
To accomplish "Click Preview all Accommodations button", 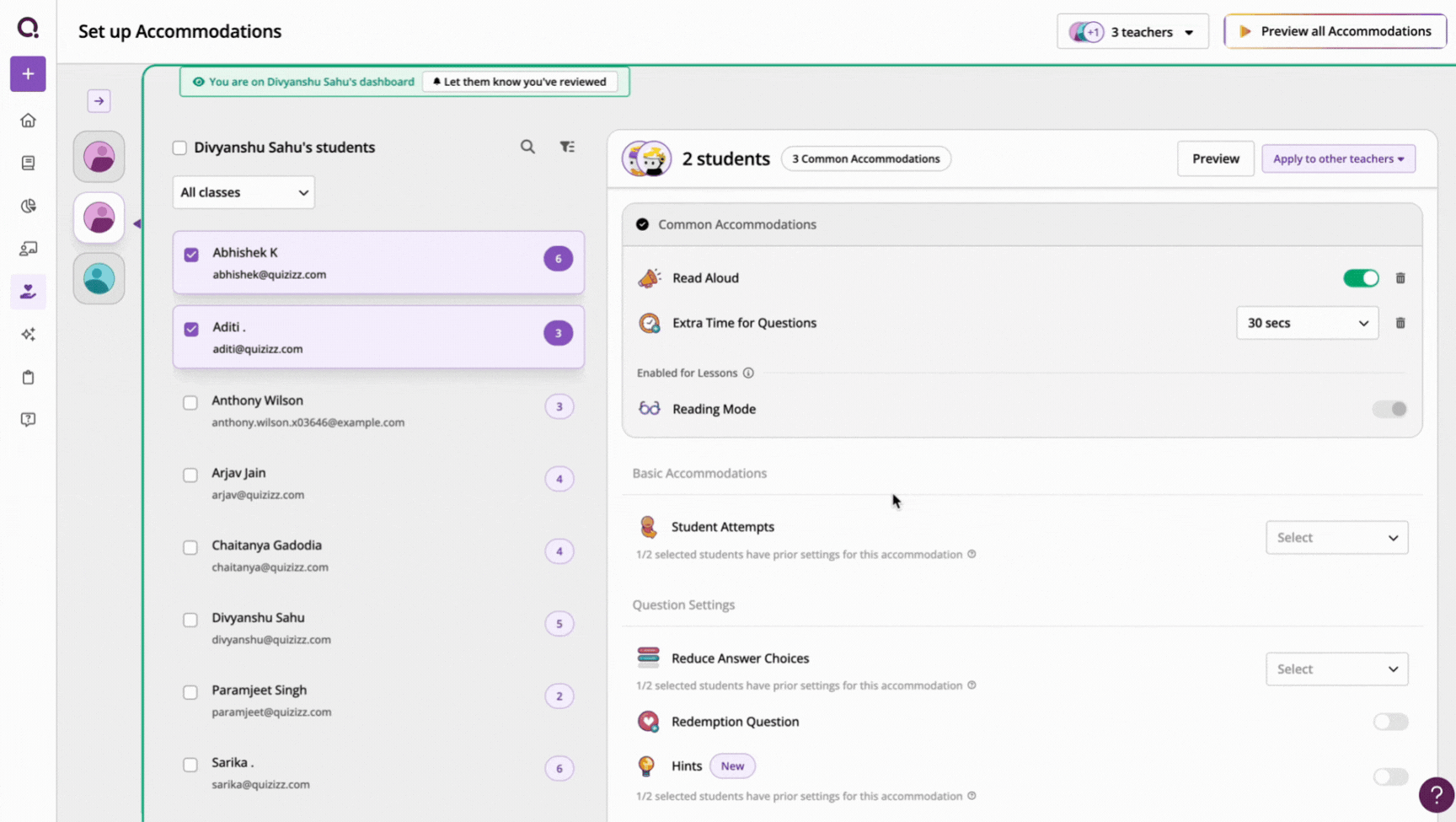I will 1335,31.
